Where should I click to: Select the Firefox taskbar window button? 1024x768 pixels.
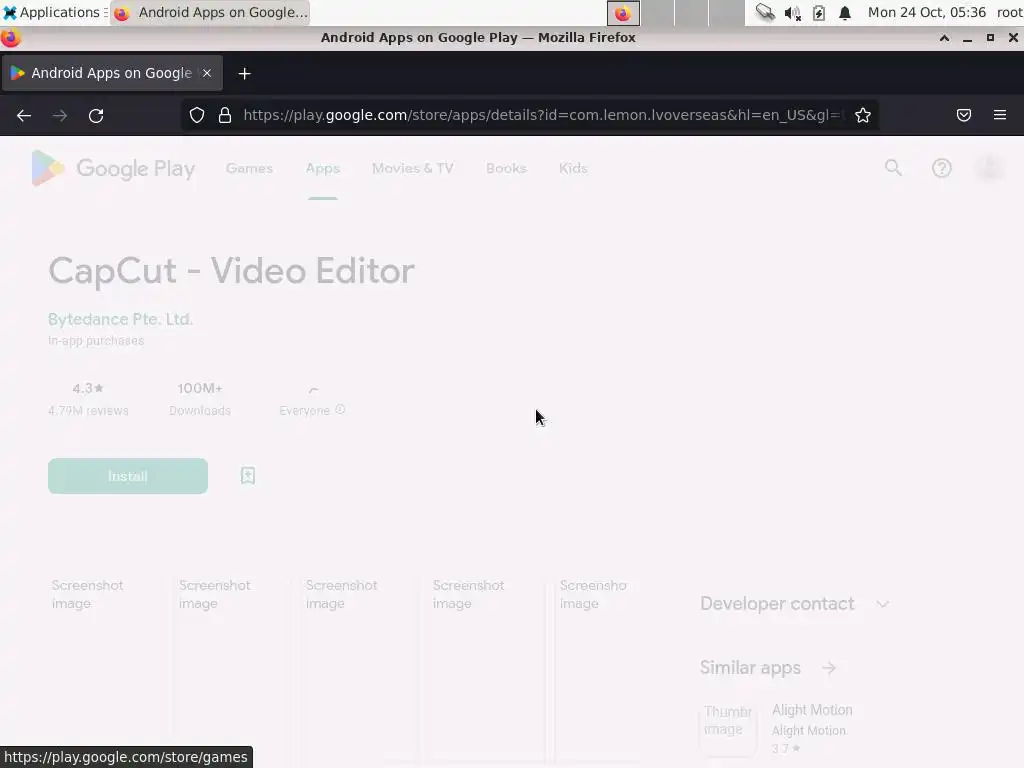[x=210, y=12]
